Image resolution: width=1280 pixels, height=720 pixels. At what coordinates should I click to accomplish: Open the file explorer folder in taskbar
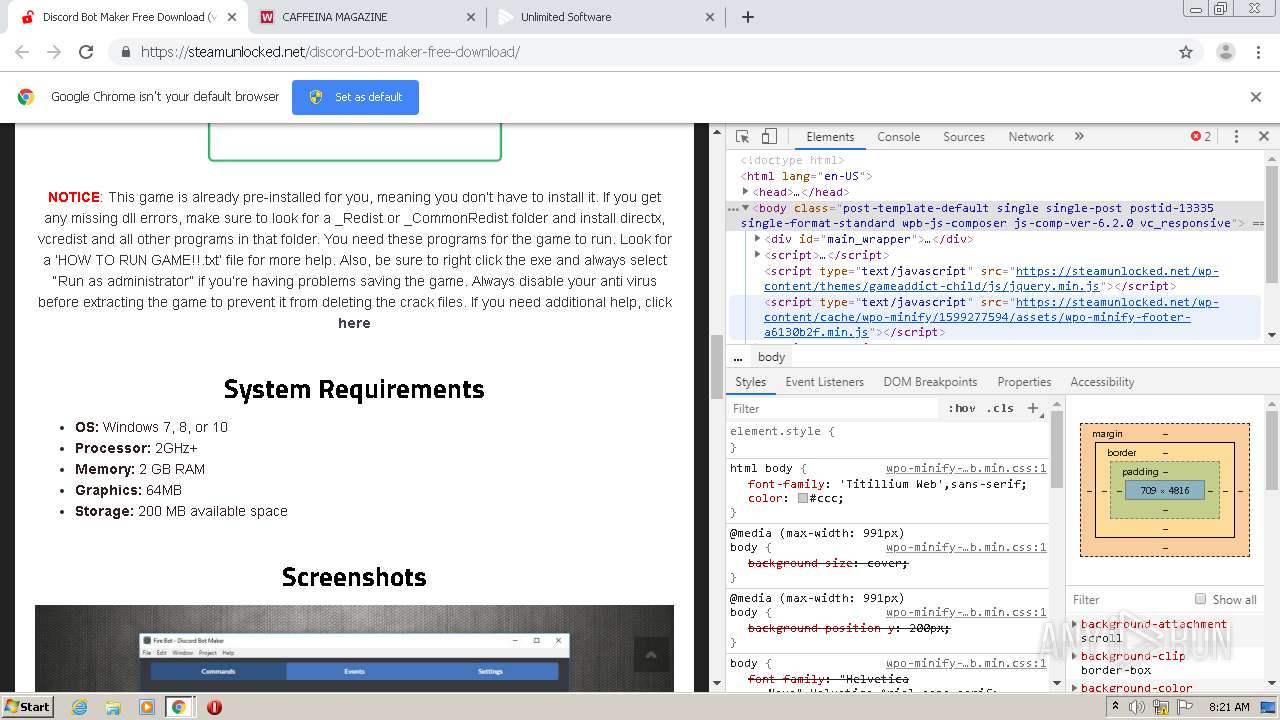point(113,707)
